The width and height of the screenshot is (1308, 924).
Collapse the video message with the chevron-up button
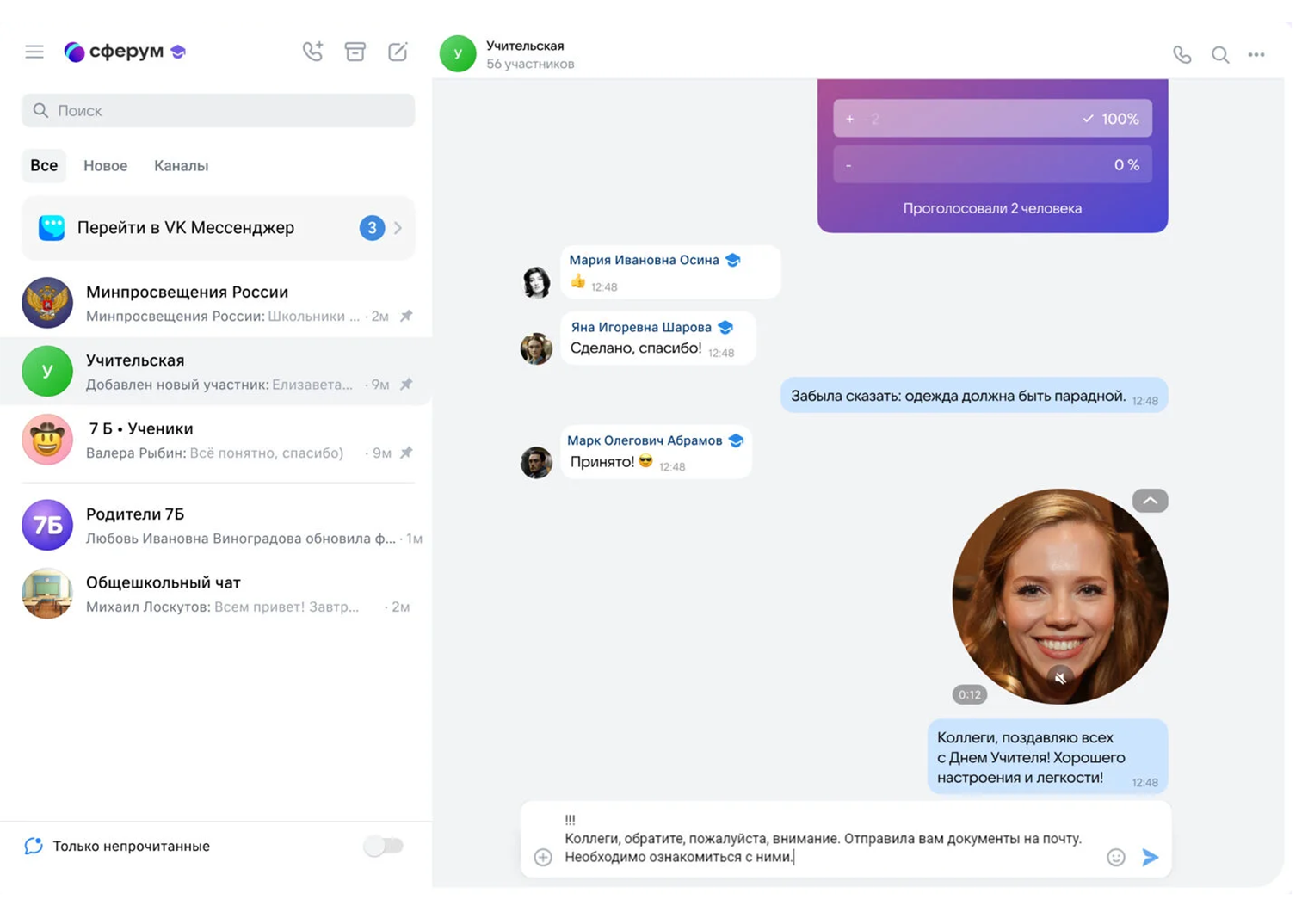click(1150, 501)
